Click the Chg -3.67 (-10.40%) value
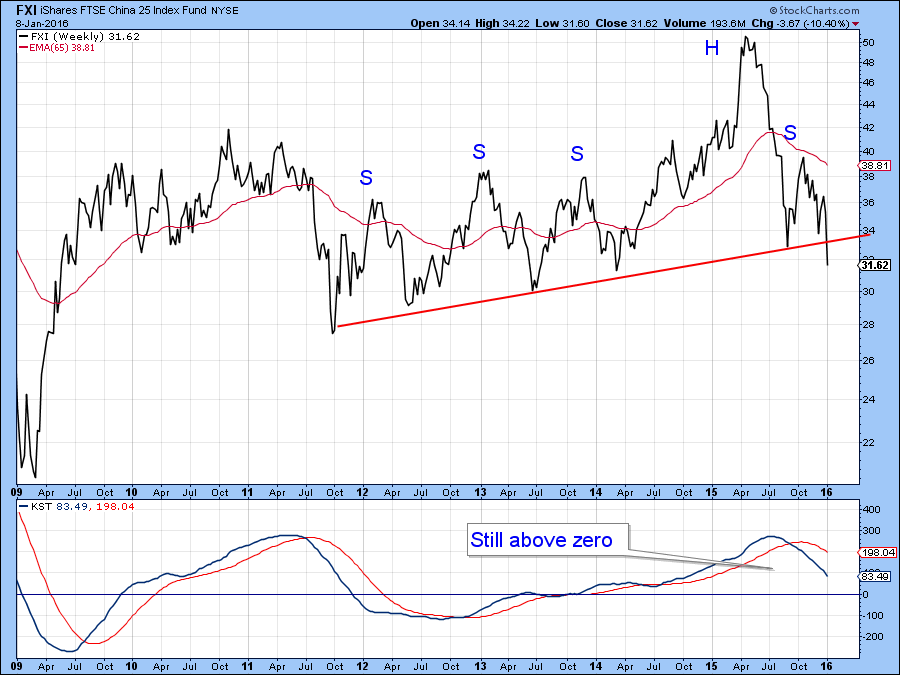This screenshot has height=675, width=900. click(800, 24)
